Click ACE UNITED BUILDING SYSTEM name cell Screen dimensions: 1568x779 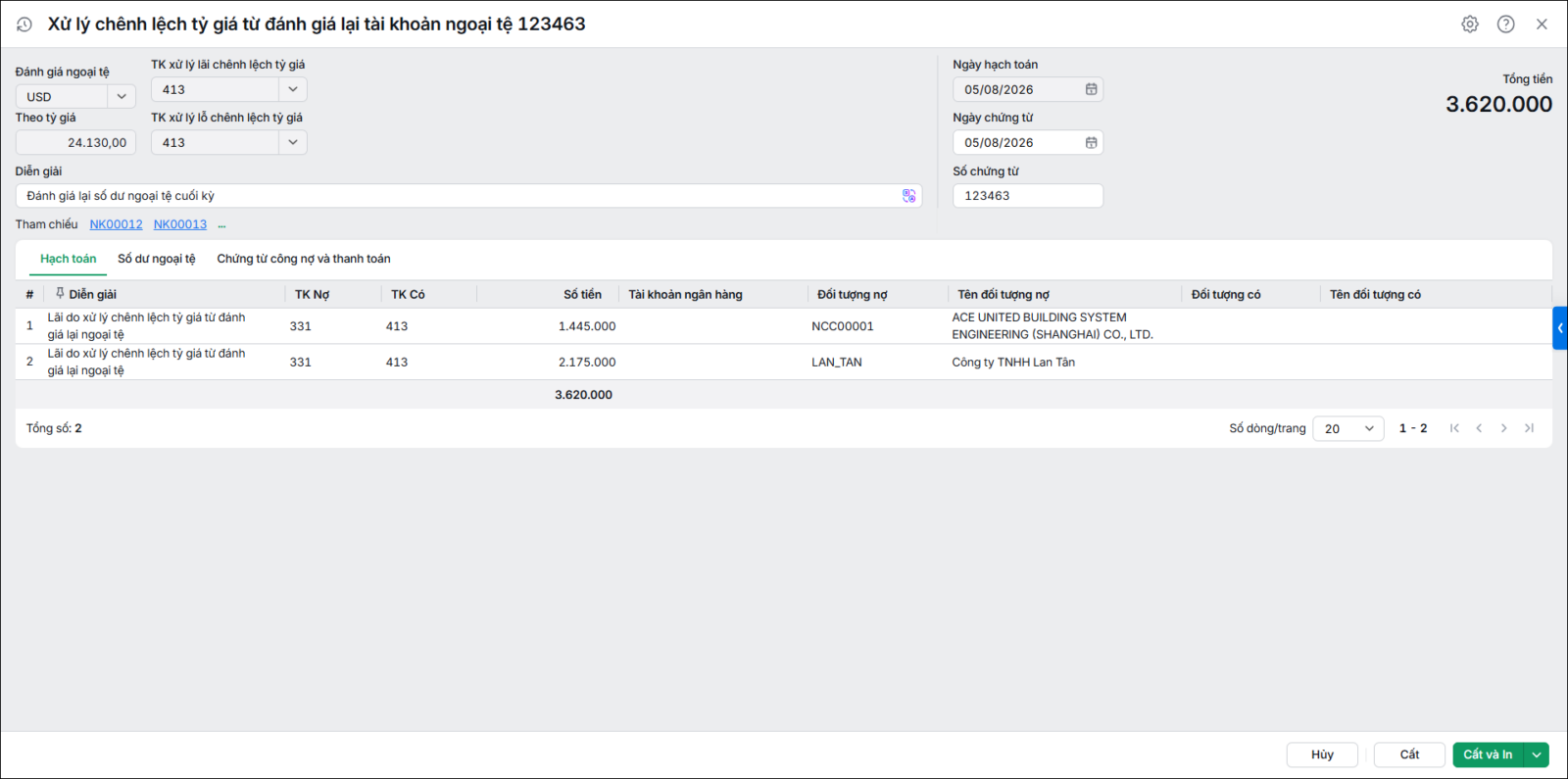click(1053, 326)
